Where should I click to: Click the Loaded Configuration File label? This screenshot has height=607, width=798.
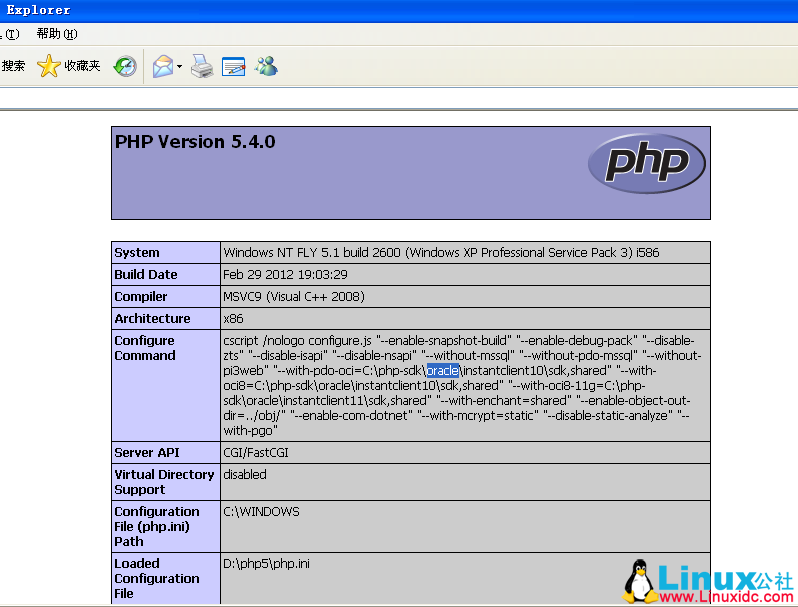157,579
